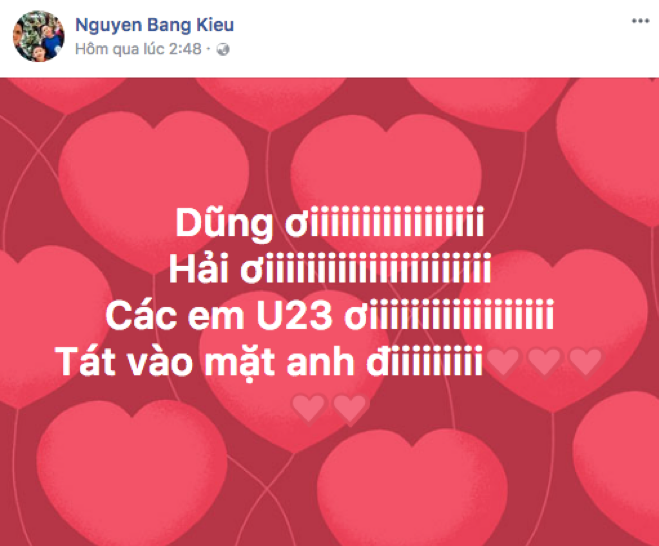Click the 'Tát vào mặt anh' text
Image resolution: width=659 pixels, height=546 pixels.
(x=205, y=362)
